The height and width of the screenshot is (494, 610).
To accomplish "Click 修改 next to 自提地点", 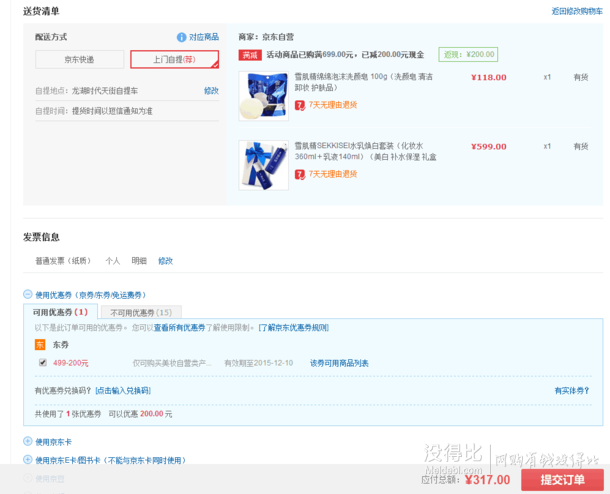I will click(211, 91).
